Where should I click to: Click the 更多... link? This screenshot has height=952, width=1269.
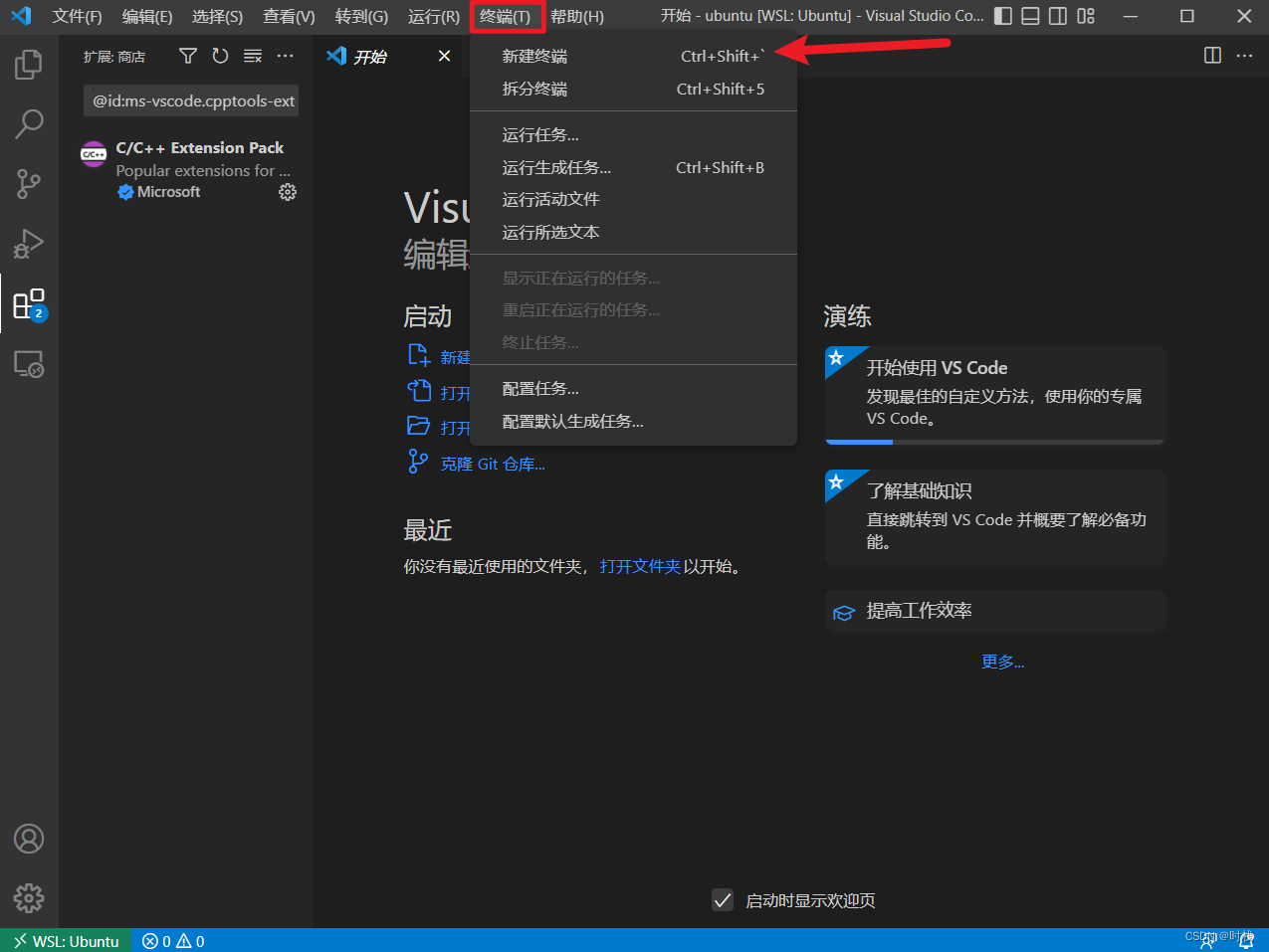tap(1002, 662)
